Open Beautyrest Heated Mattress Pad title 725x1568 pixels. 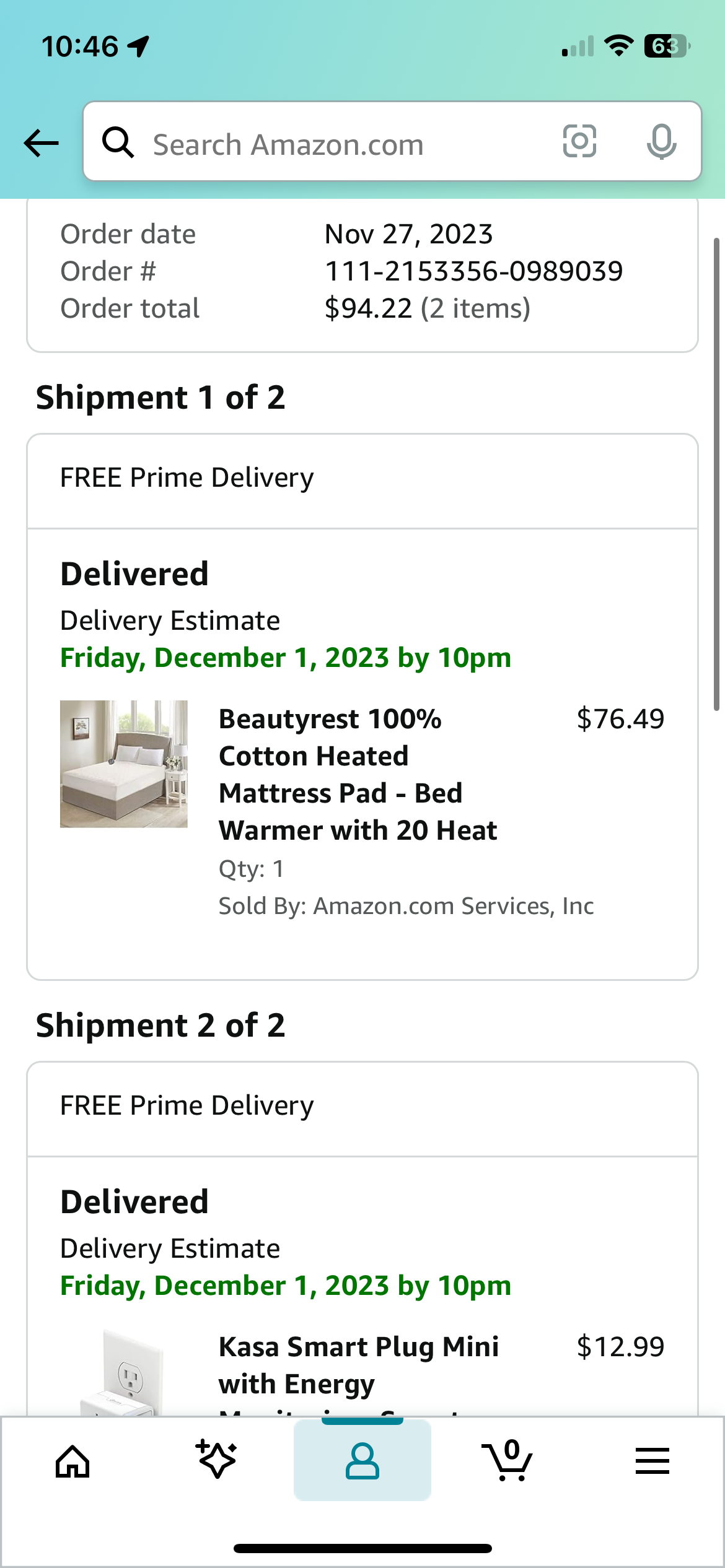pyautogui.click(x=358, y=775)
